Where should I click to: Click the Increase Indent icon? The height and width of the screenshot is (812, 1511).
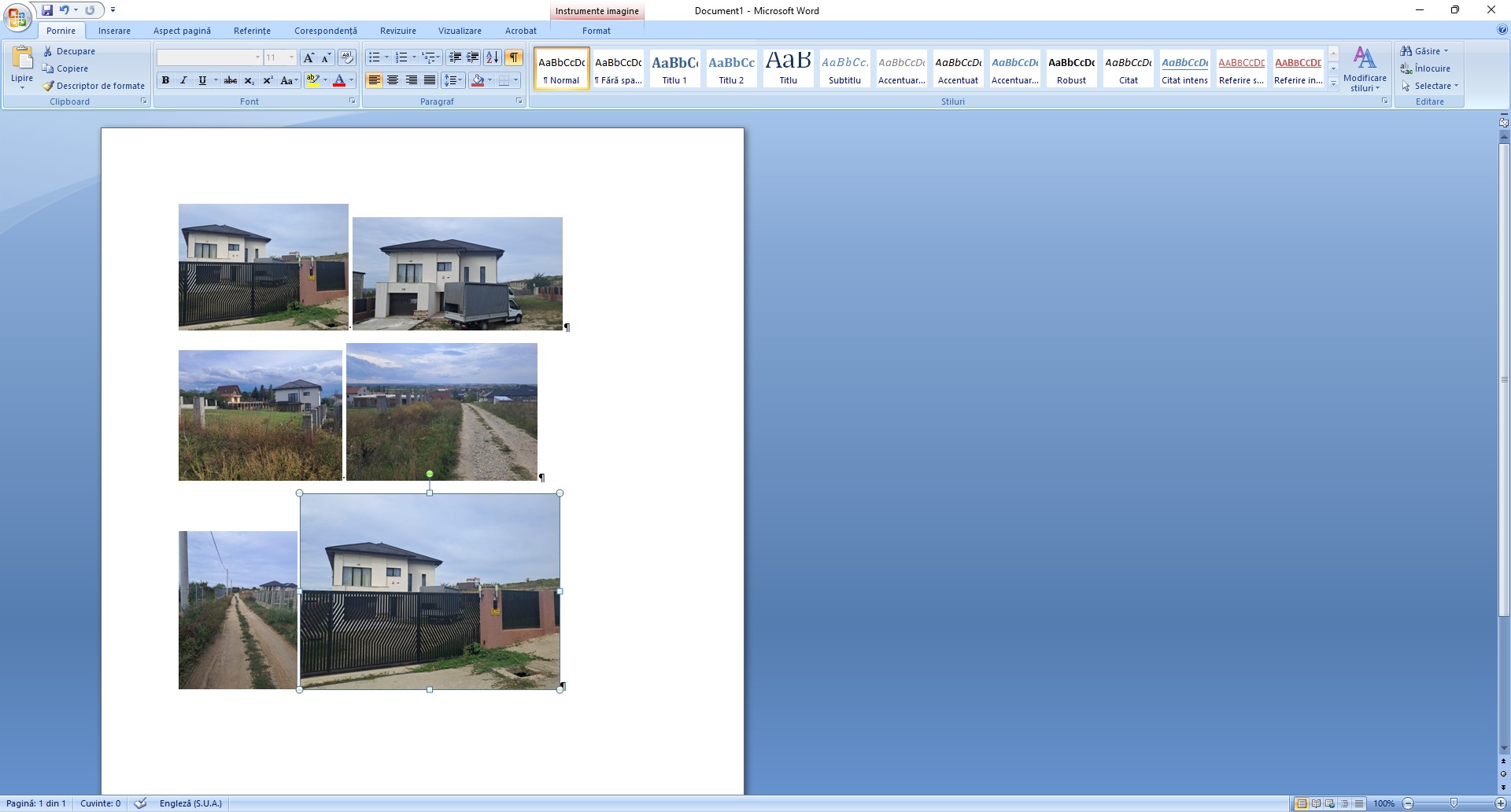click(x=472, y=57)
